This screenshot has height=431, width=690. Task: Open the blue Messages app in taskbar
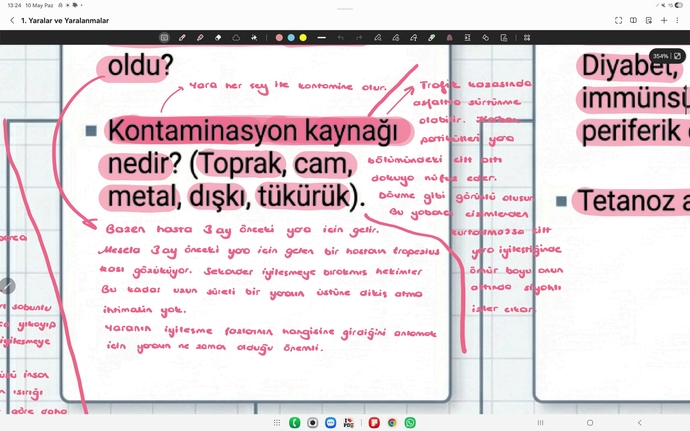pyautogui.click(x=330, y=423)
